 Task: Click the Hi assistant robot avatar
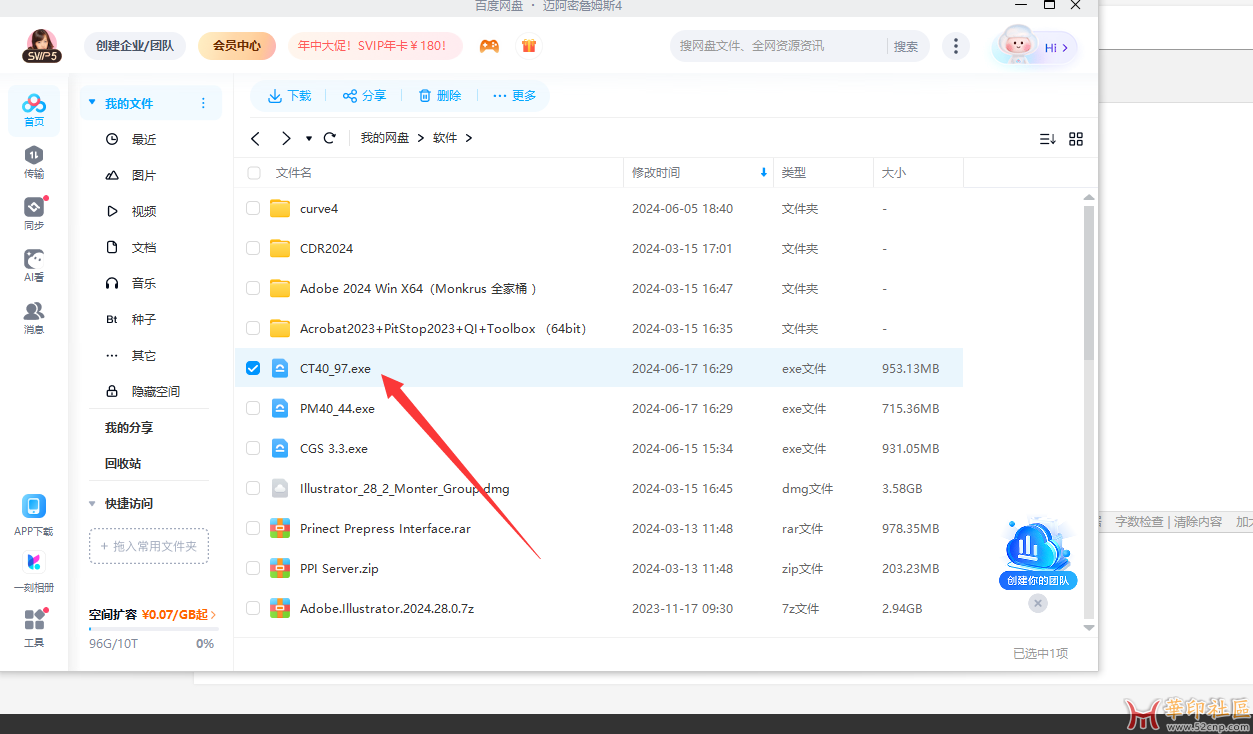point(1016,46)
